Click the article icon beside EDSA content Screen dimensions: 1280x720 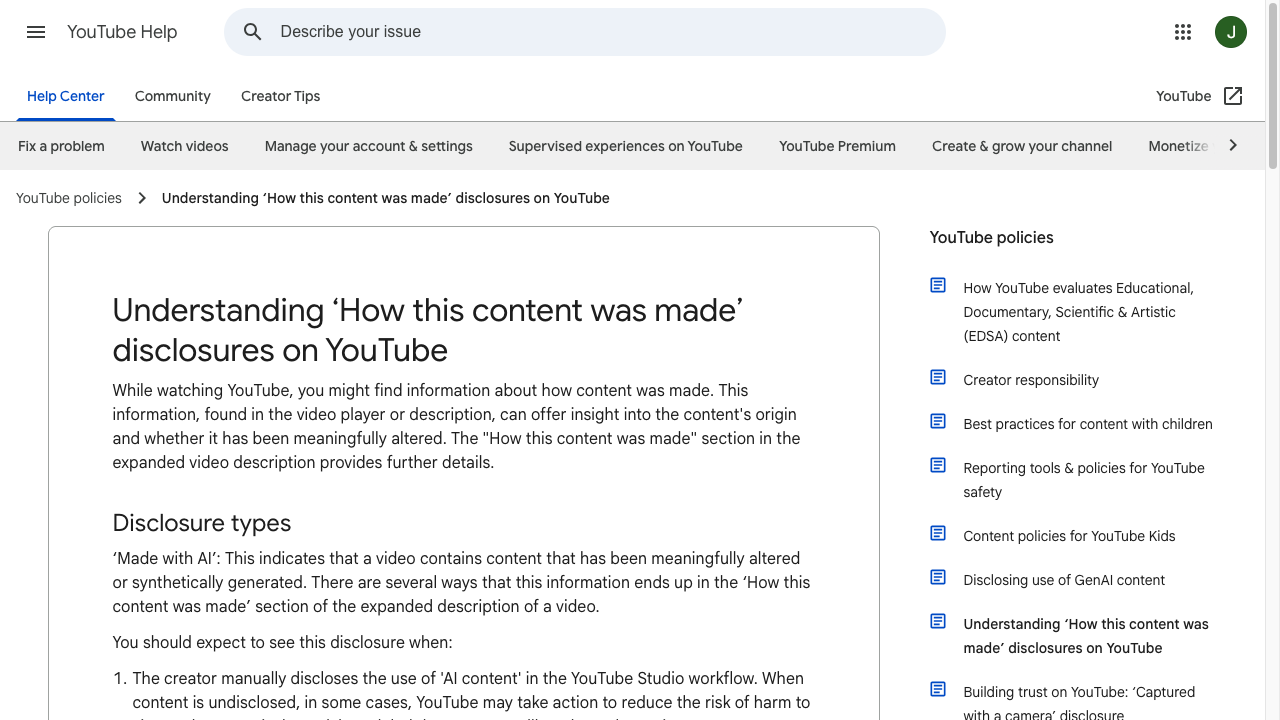pos(938,285)
